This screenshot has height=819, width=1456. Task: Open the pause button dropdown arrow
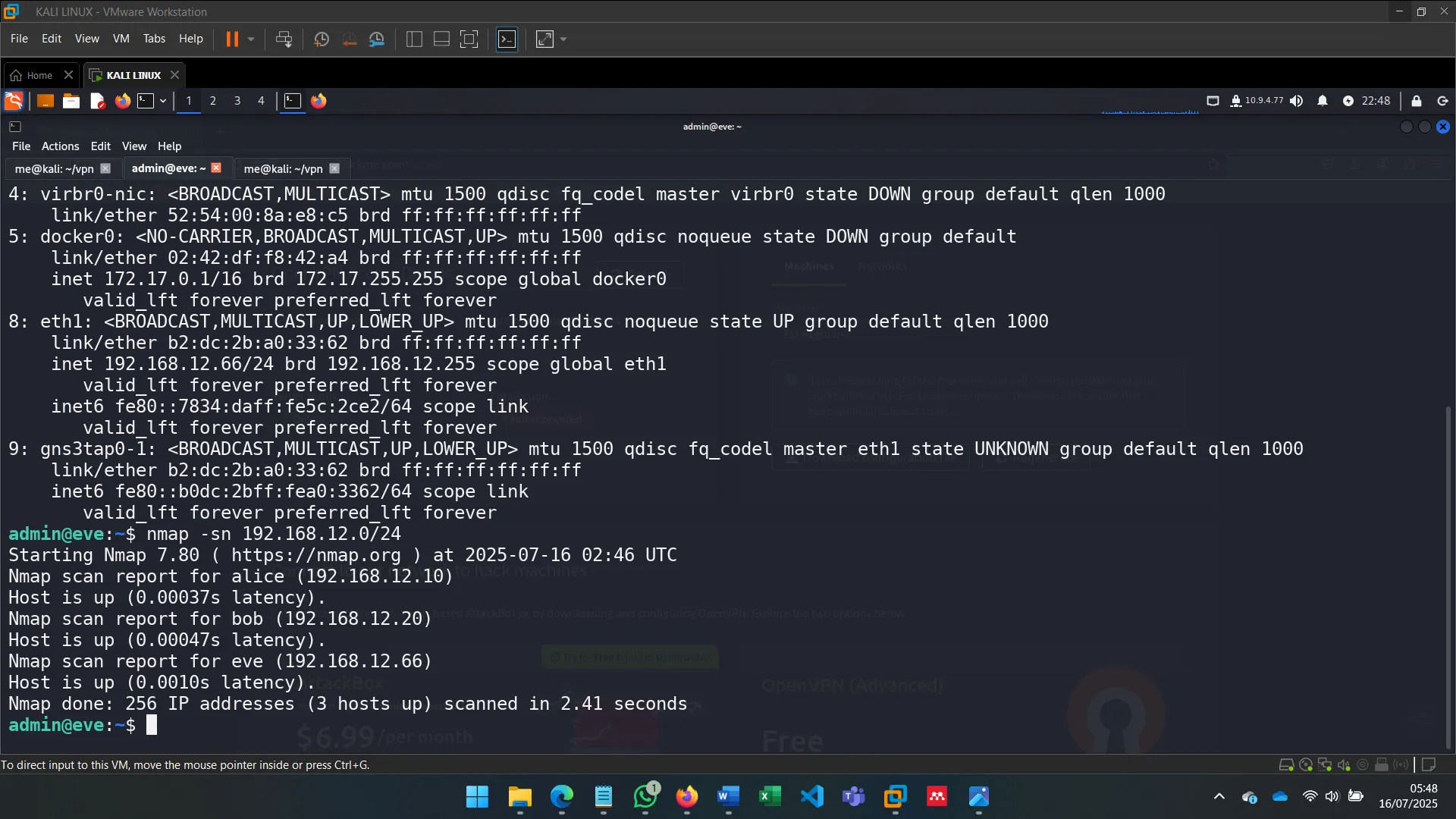pos(250,39)
